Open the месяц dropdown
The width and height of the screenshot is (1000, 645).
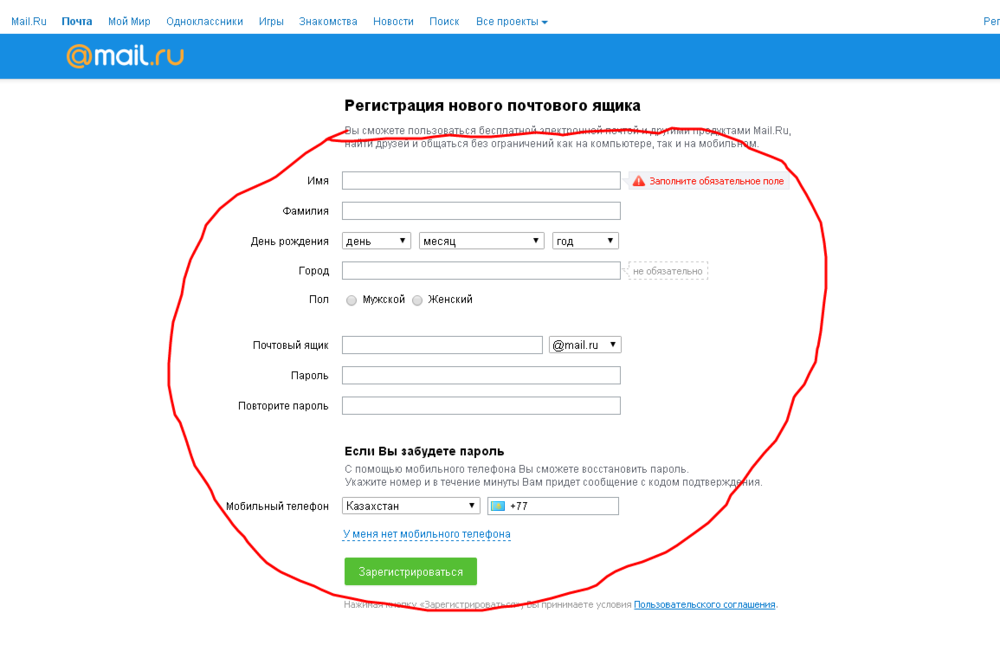click(x=482, y=241)
